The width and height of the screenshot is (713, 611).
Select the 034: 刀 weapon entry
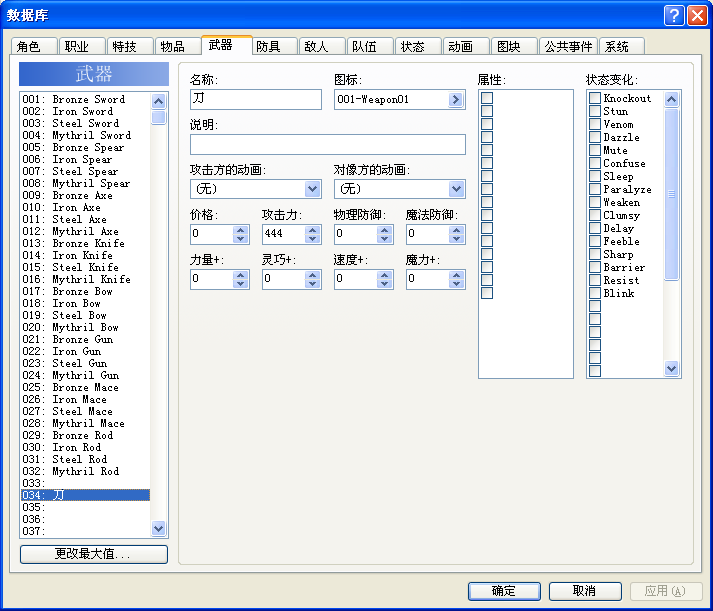85,495
